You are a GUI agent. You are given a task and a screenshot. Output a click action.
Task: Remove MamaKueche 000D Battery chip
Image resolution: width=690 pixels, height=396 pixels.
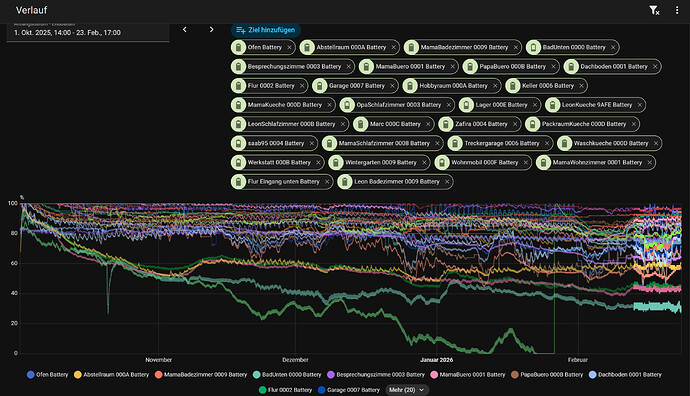[329, 105]
